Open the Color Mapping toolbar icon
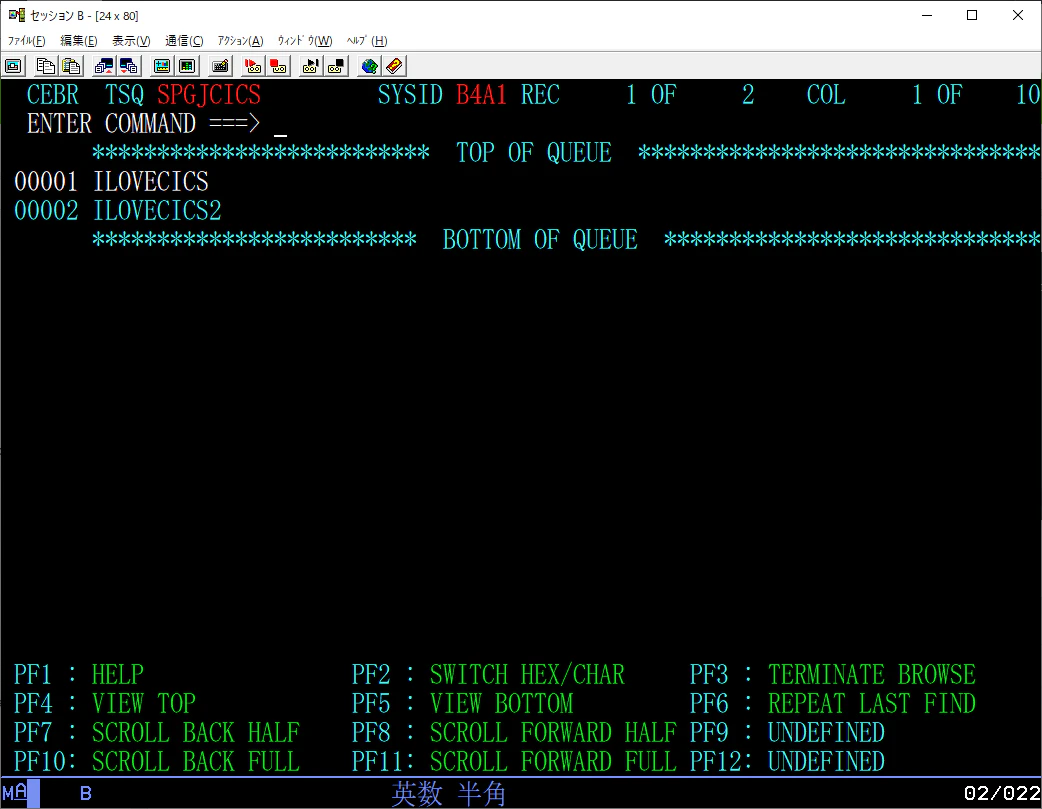1042x809 pixels. point(187,66)
